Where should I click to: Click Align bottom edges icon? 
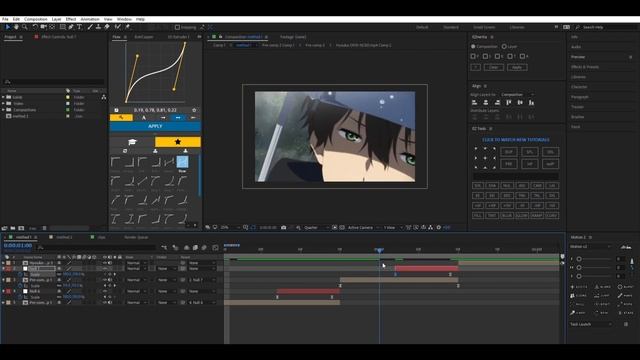[531, 102]
